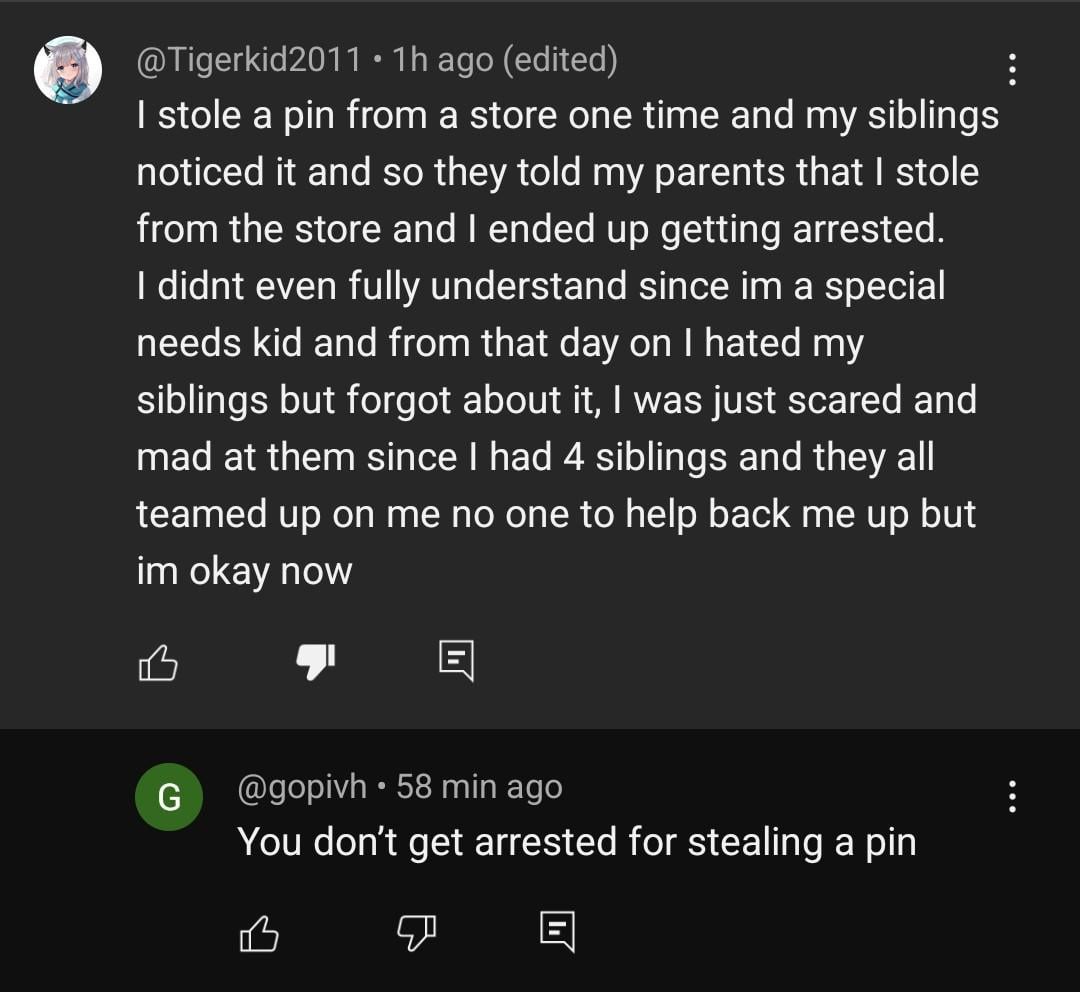1080x992 pixels.
Task: Select the kebab menu next to the first comment
Action: pos(1013,68)
